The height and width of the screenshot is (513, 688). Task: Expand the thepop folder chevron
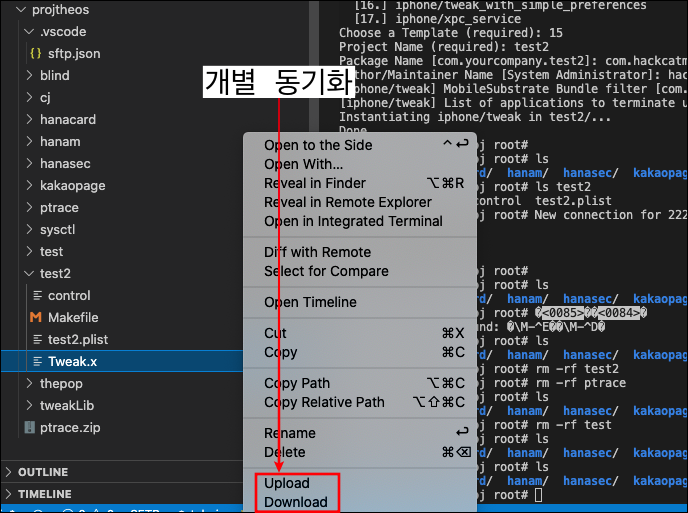[x=29, y=383]
